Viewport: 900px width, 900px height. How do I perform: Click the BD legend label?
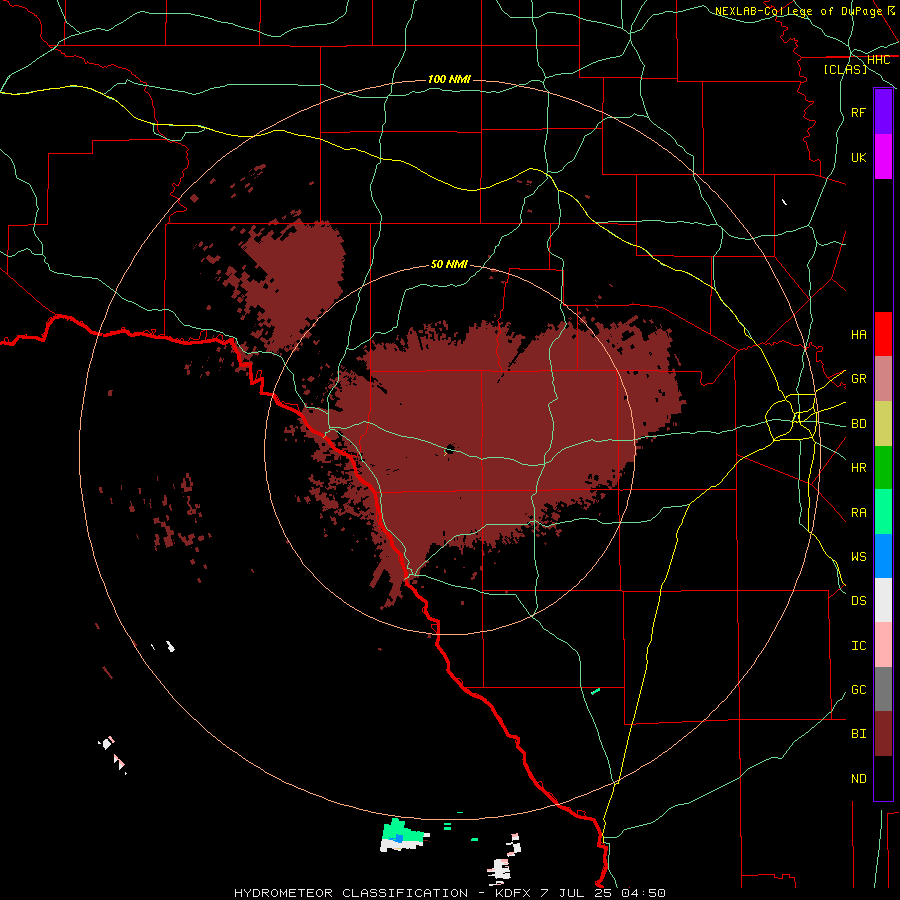pos(858,424)
